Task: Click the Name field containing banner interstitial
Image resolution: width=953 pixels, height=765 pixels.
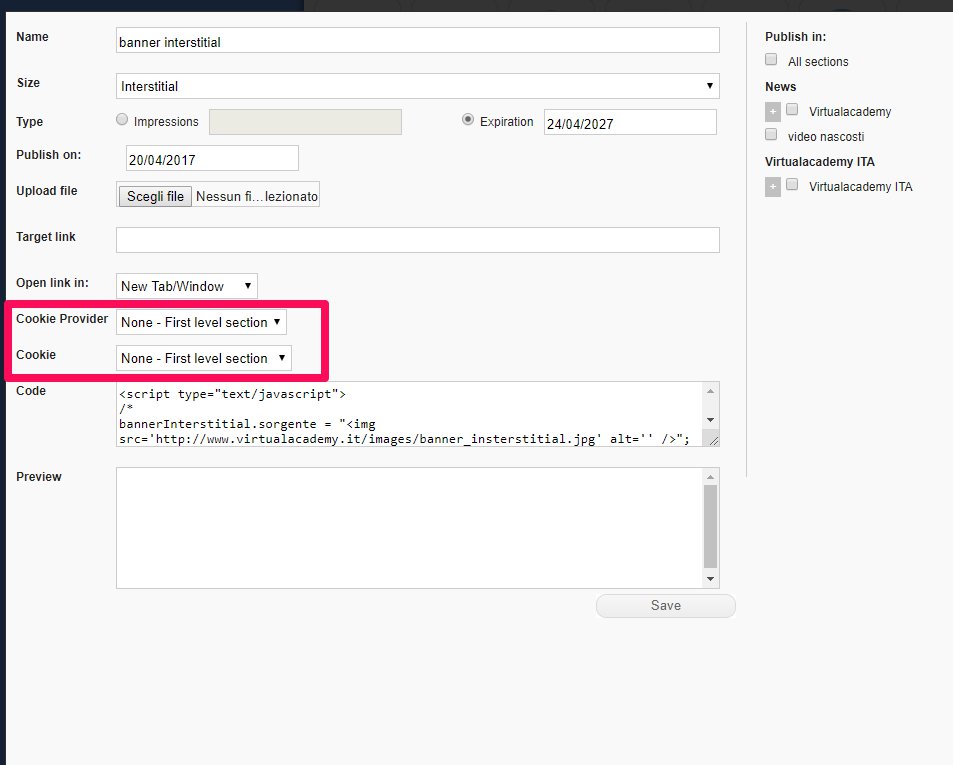Action: click(x=418, y=40)
